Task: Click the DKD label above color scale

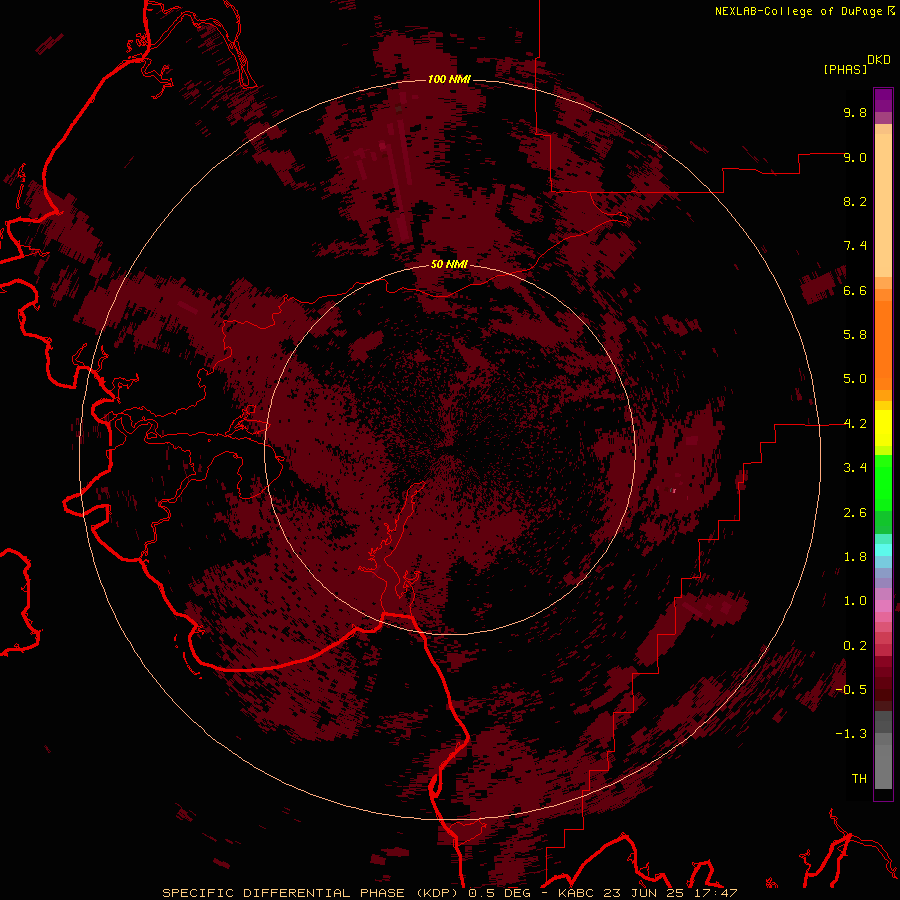Action: (879, 60)
